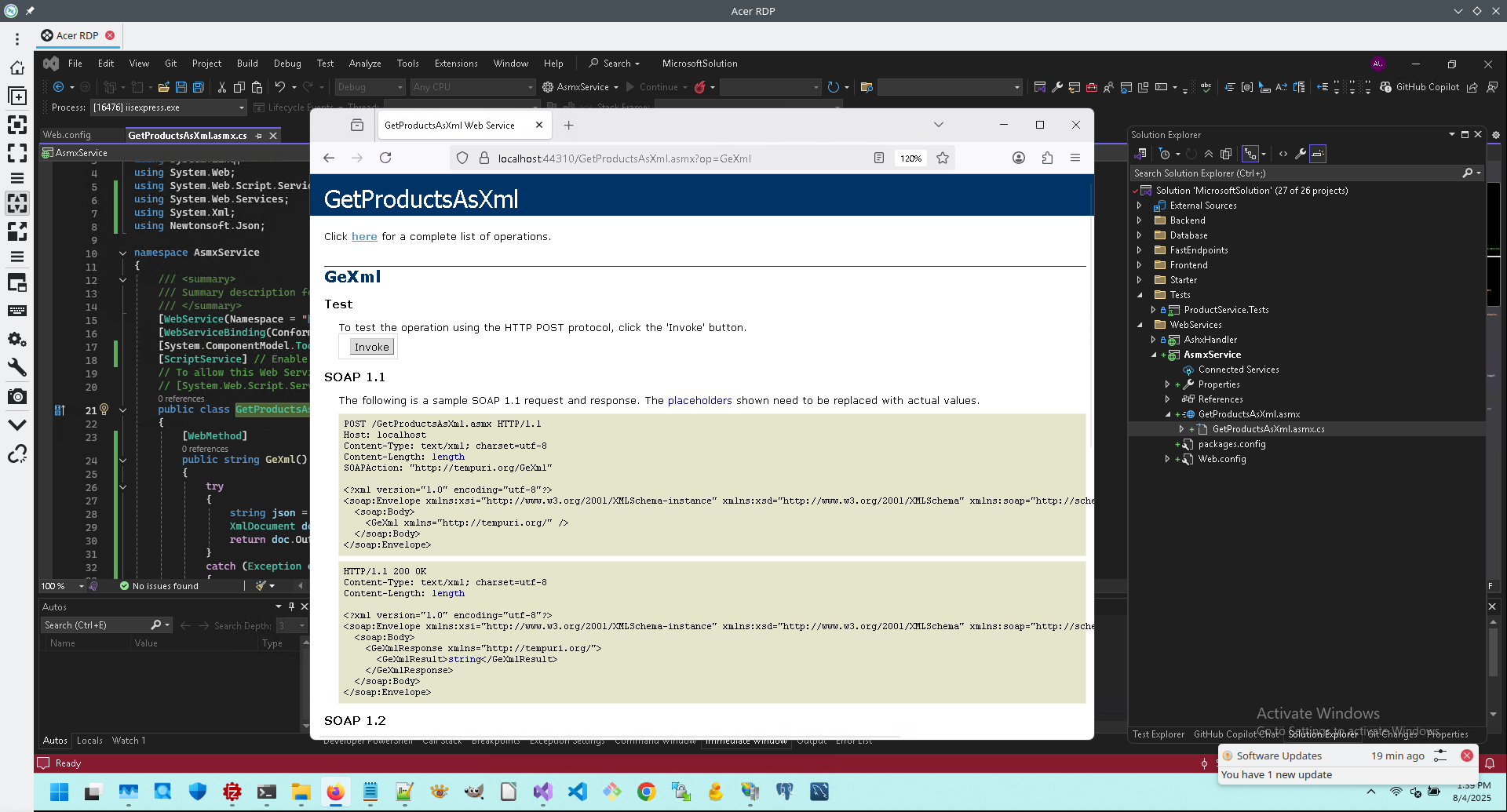The height and width of the screenshot is (812, 1507).
Task: Expand the Backend folder in Solution Explorer
Action: [x=1140, y=220]
